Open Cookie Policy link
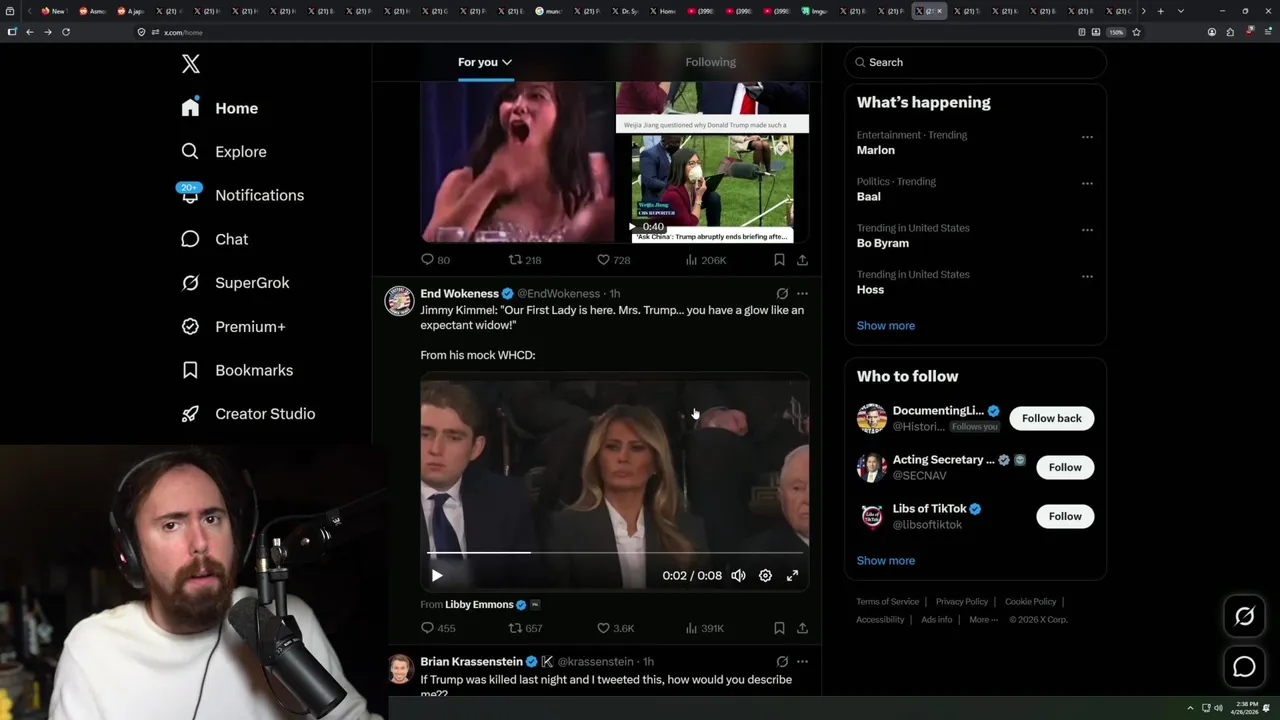Image resolution: width=1280 pixels, height=720 pixels. (x=1030, y=602)
